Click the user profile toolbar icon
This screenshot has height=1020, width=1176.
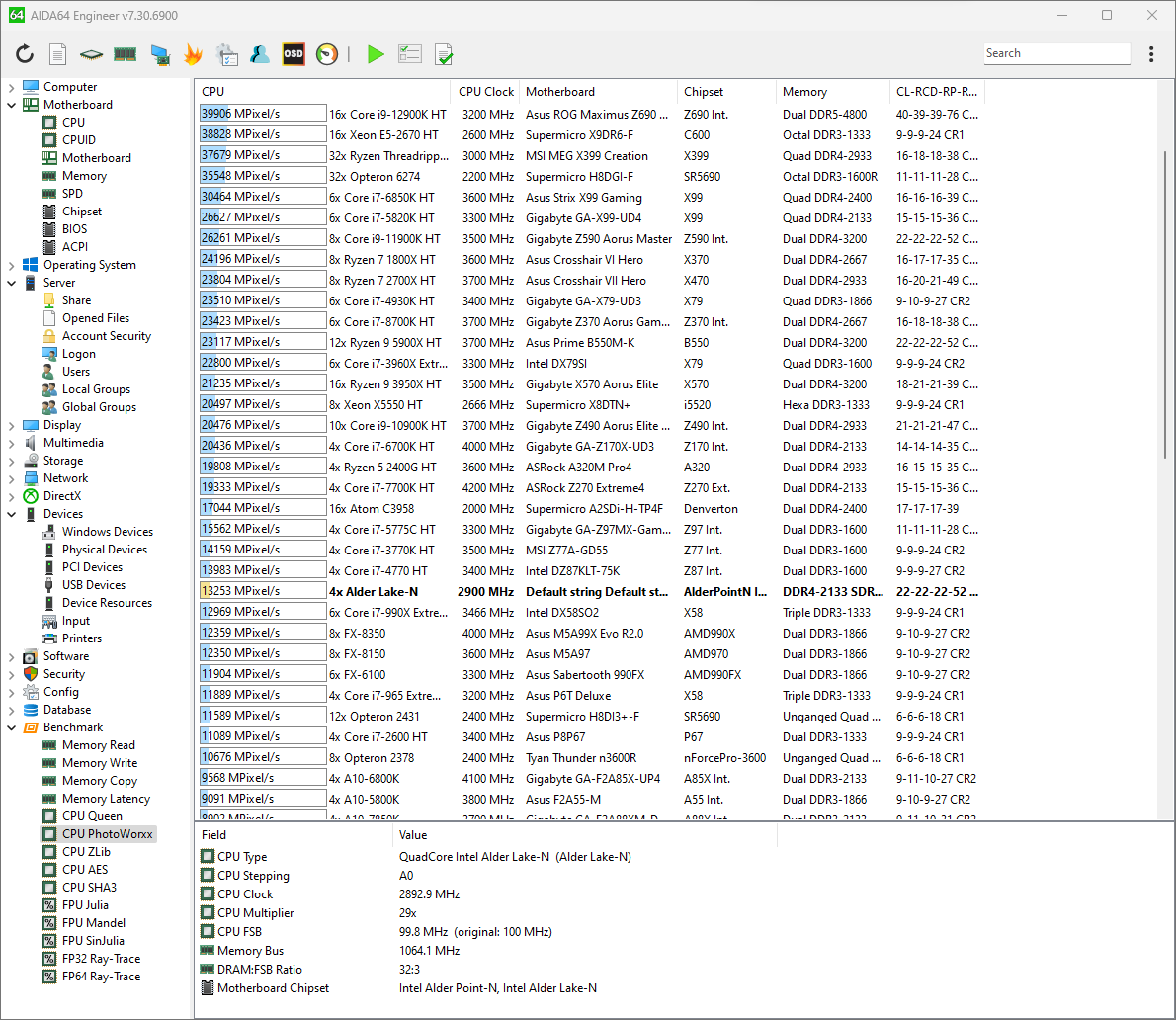(x=260, y=54)
